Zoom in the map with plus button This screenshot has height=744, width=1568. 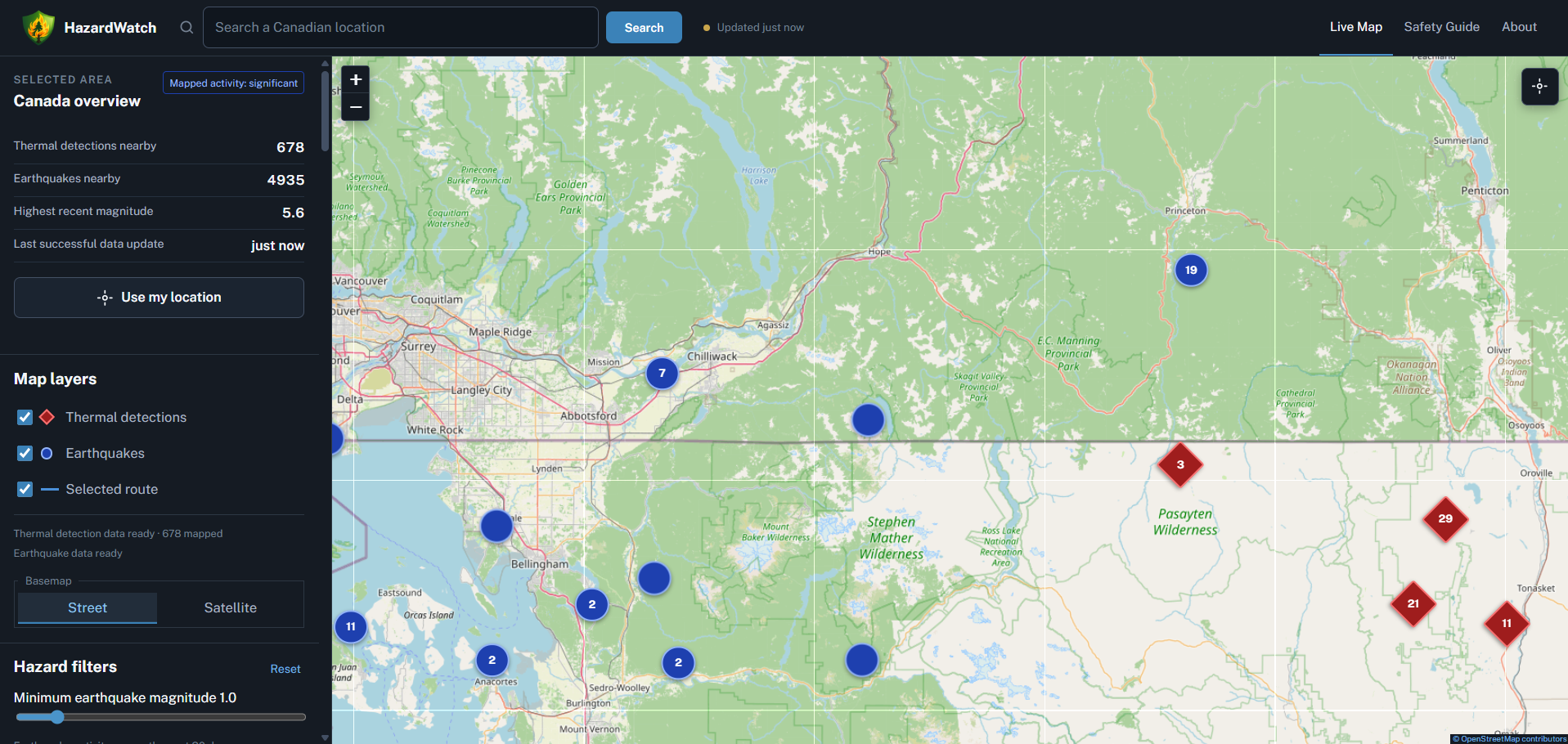click(356, 79)
